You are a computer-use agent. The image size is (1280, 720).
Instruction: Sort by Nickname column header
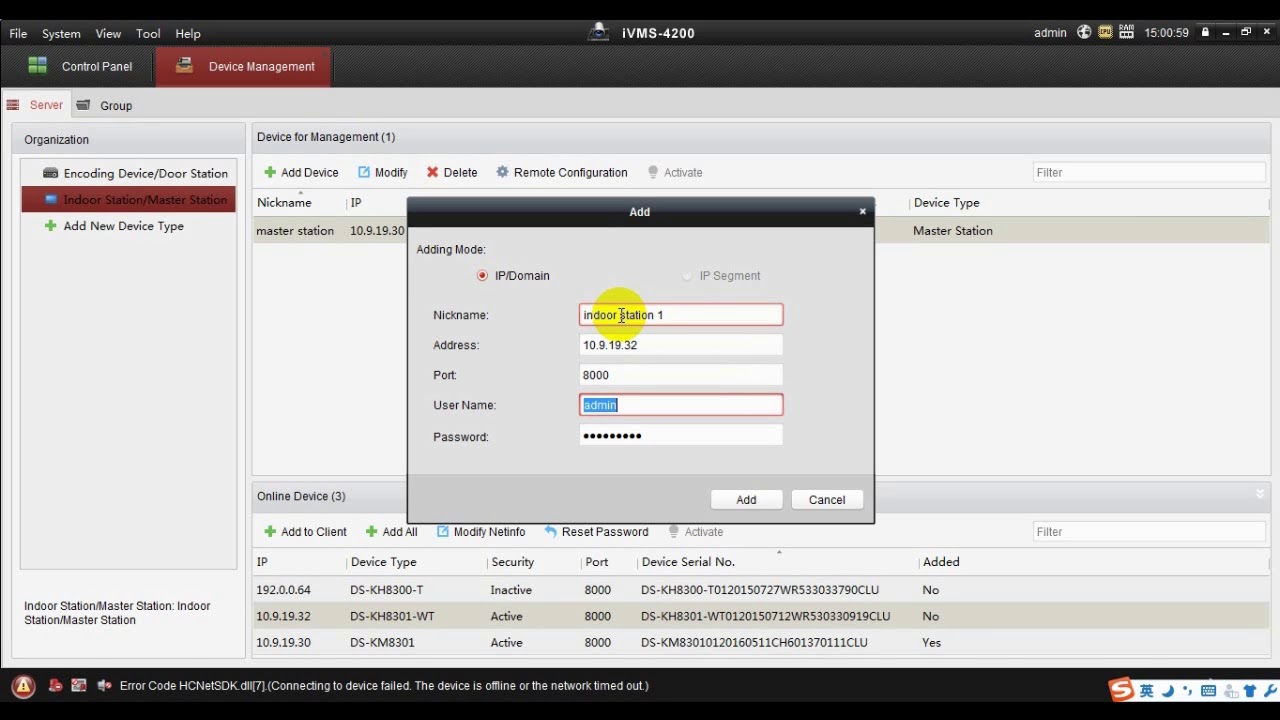click(x=284, y=203)
